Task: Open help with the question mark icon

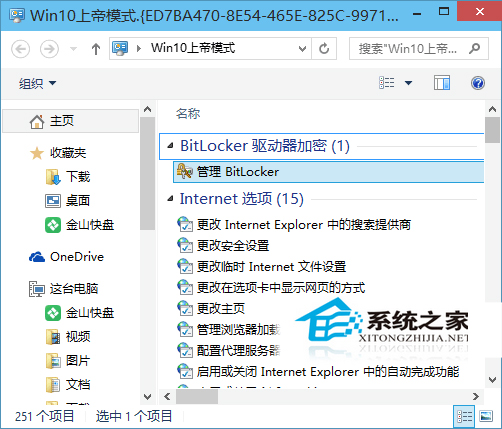Action: [x=478, y=83]
